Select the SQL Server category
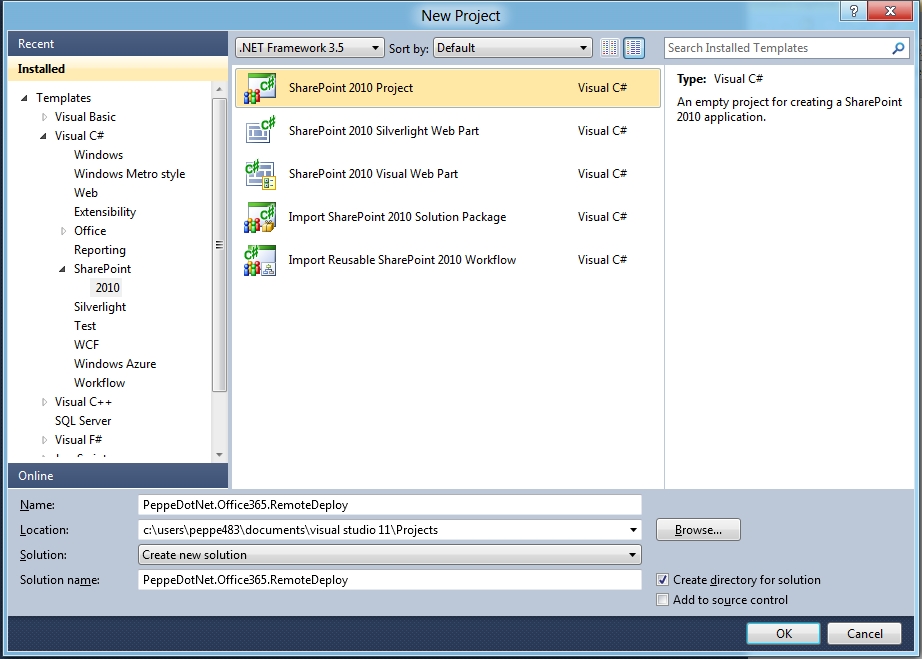922x659 pixels. (x=83, y=421)
